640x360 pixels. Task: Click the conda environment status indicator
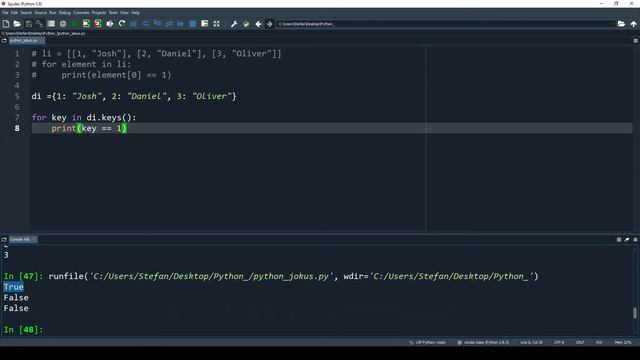pos(483,342)
